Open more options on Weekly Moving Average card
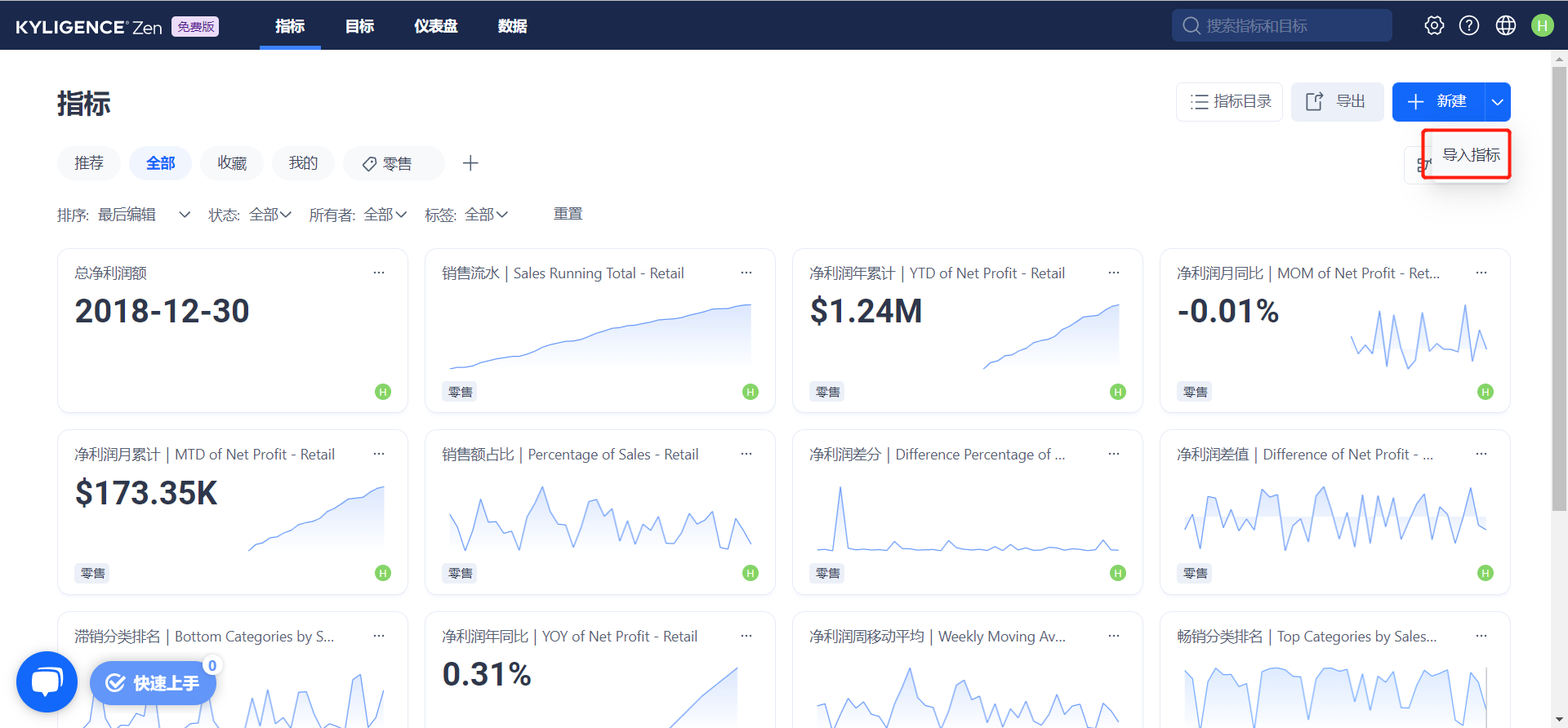The image size is (1568, 728). point(1114,636)
